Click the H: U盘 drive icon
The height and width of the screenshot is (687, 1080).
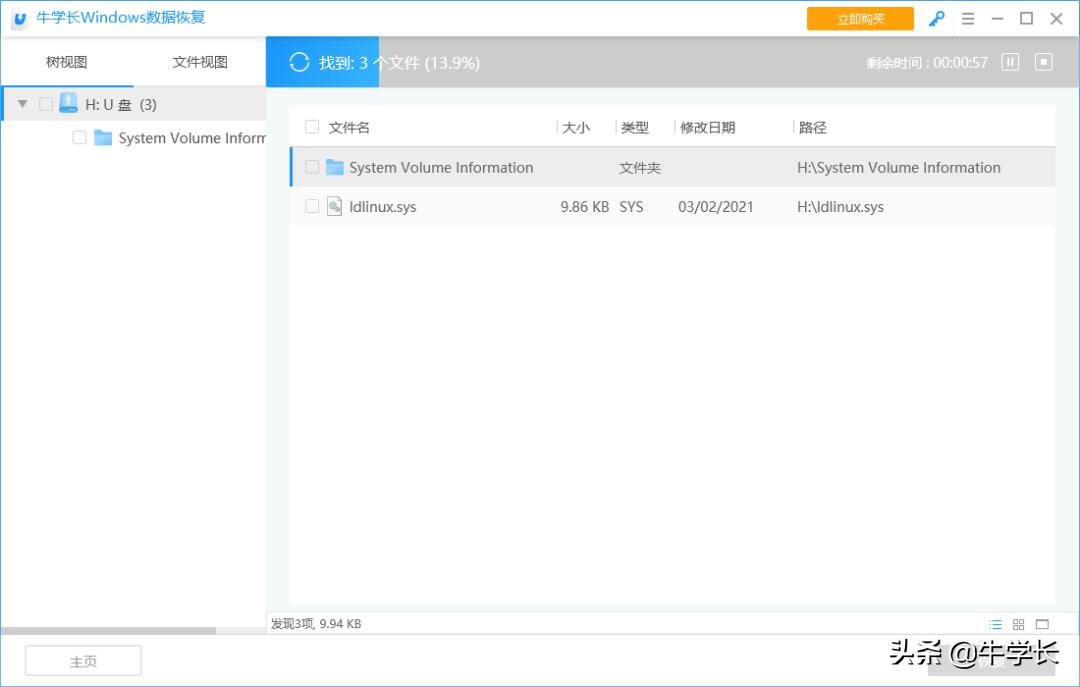coord(68,103)
